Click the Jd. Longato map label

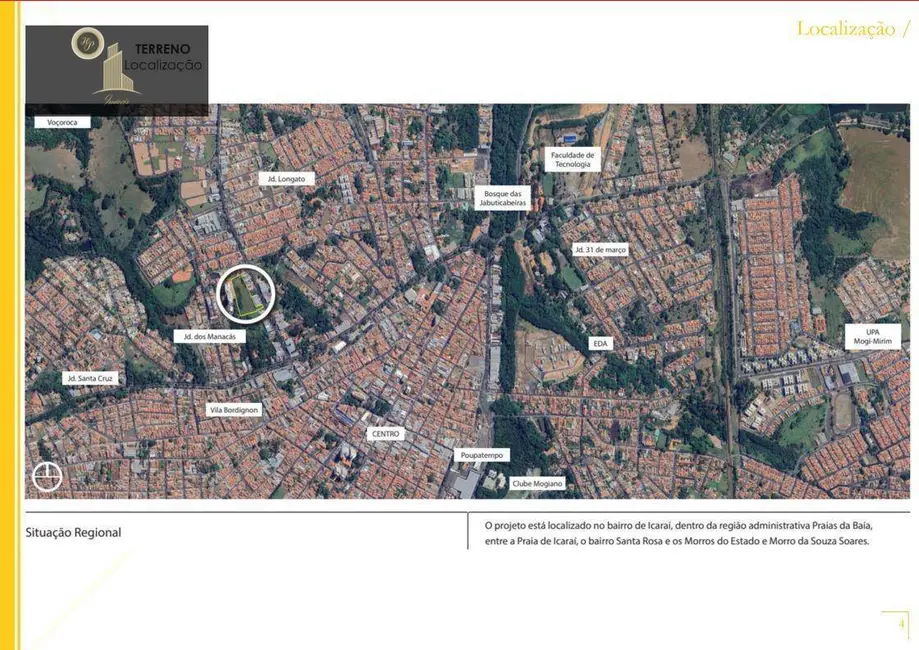click(286, 178)
